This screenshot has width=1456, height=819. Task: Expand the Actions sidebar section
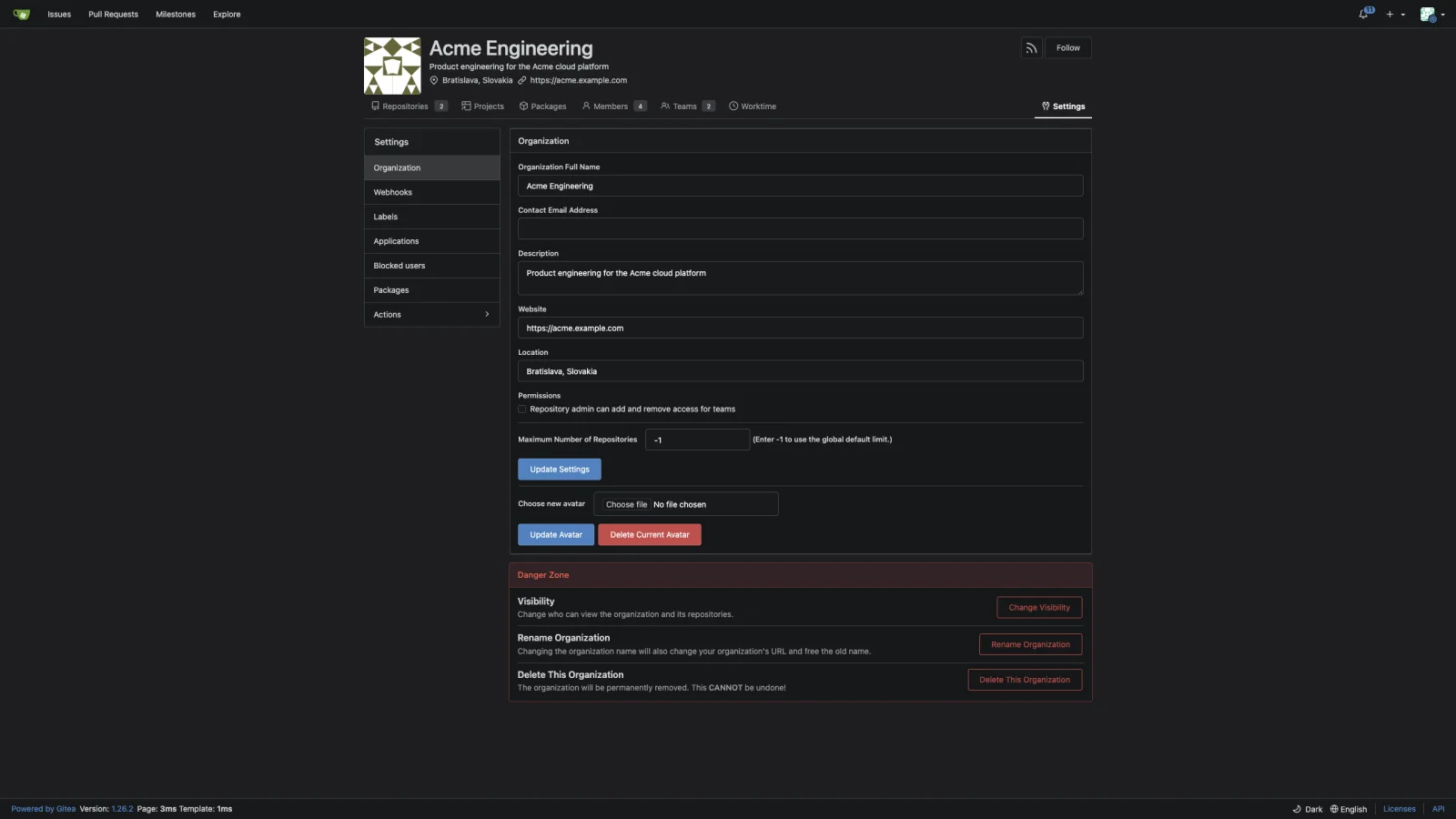tap(432, 315)
